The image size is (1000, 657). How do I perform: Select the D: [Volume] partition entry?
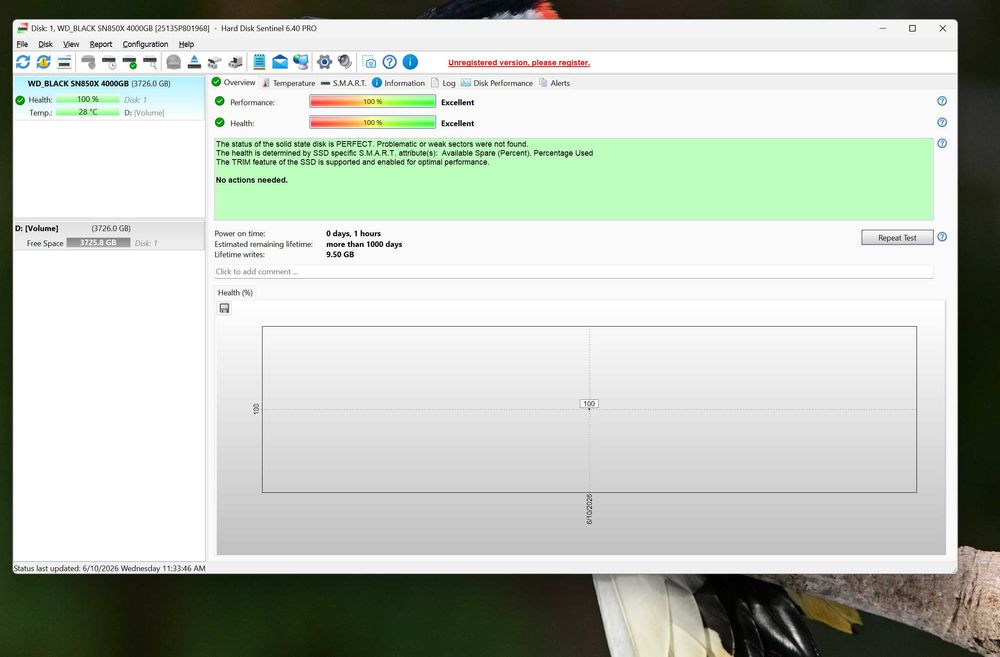tap(108, 235)
